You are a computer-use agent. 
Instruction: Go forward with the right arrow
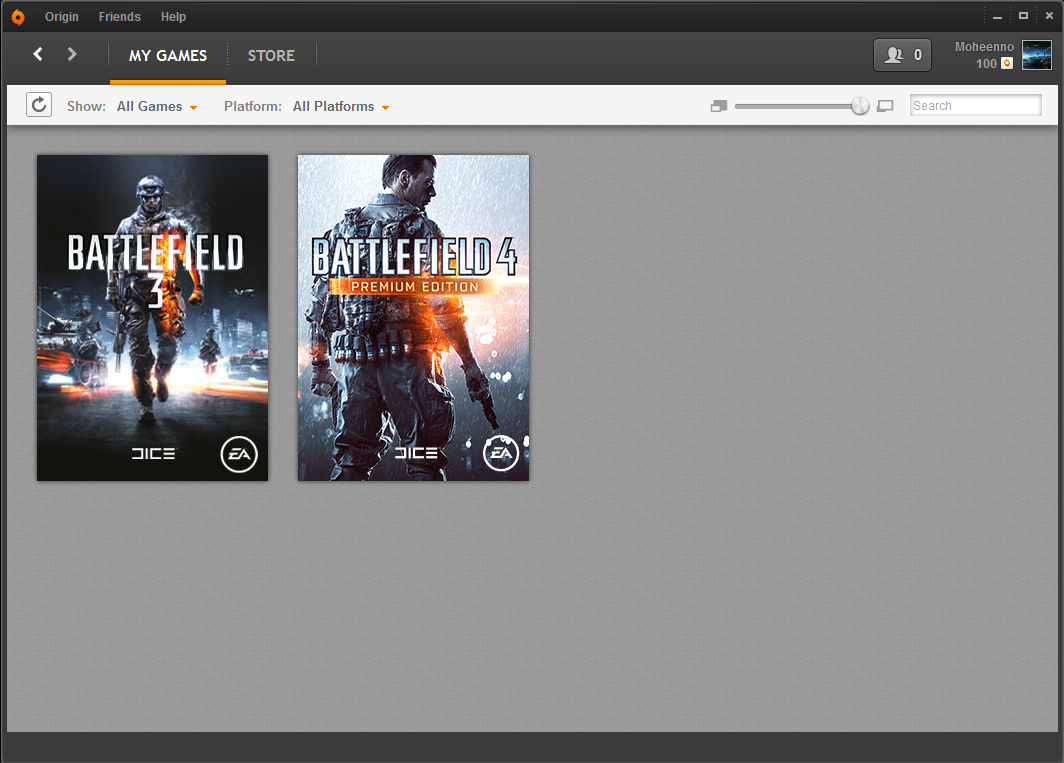pos(72,54)
